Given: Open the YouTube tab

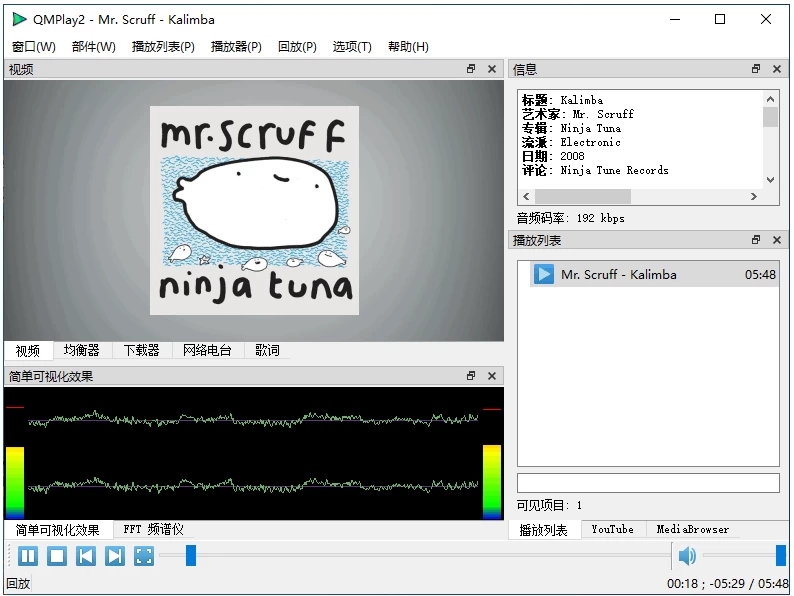Looking at the screenshot, I should pyautogui.click(x=612, y=530).
